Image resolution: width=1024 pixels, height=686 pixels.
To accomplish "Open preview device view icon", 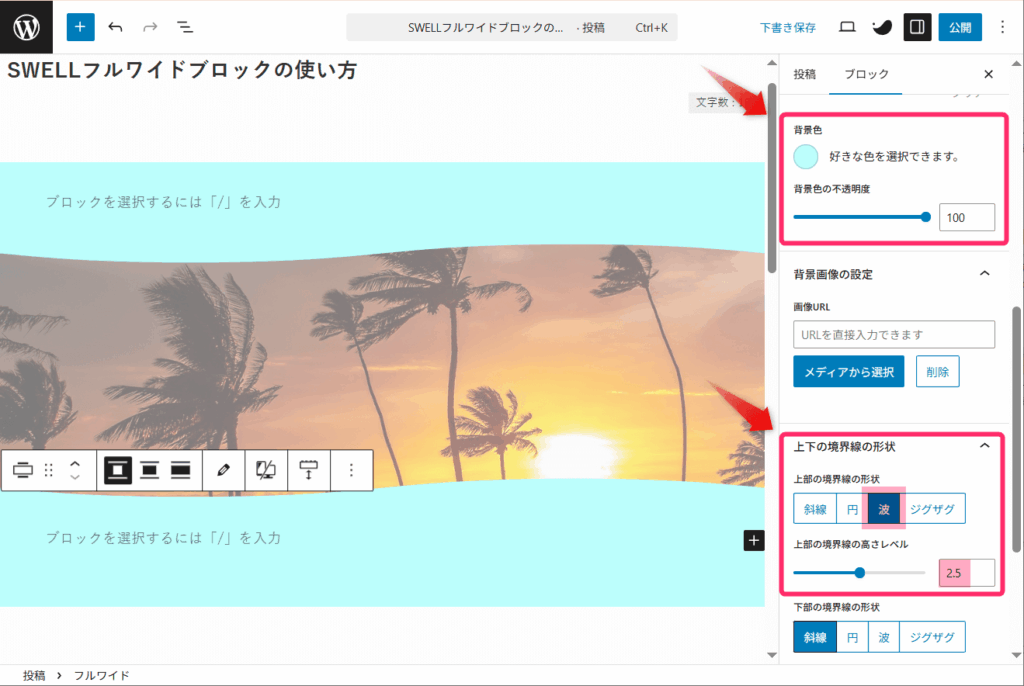I will 847,27.
